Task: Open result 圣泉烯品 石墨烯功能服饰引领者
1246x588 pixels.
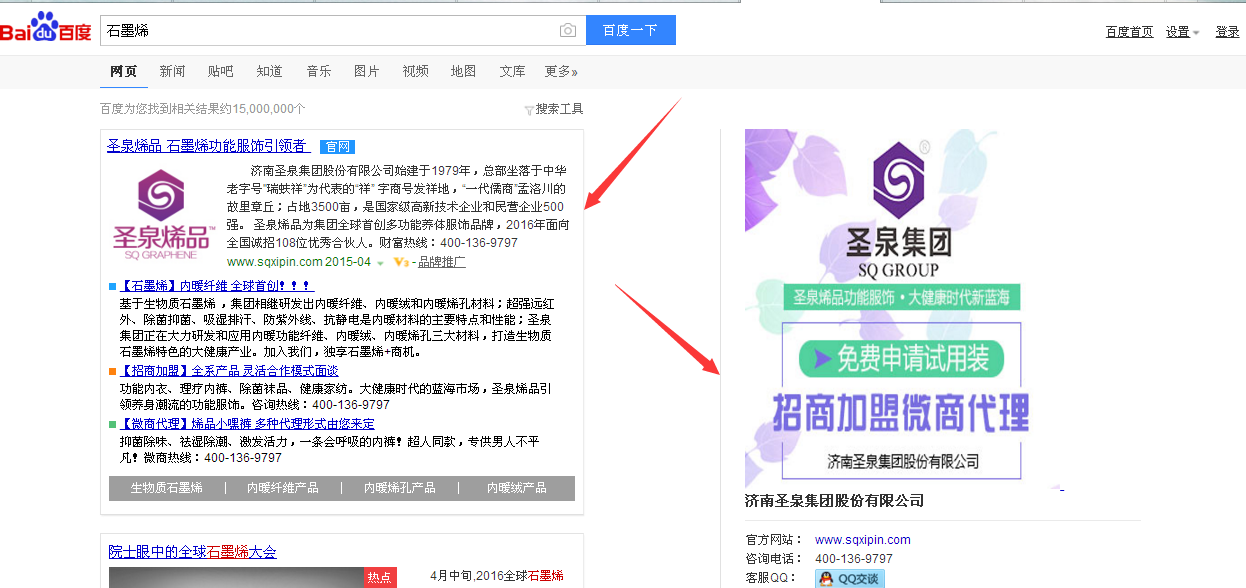Action: tap(208, 146)
